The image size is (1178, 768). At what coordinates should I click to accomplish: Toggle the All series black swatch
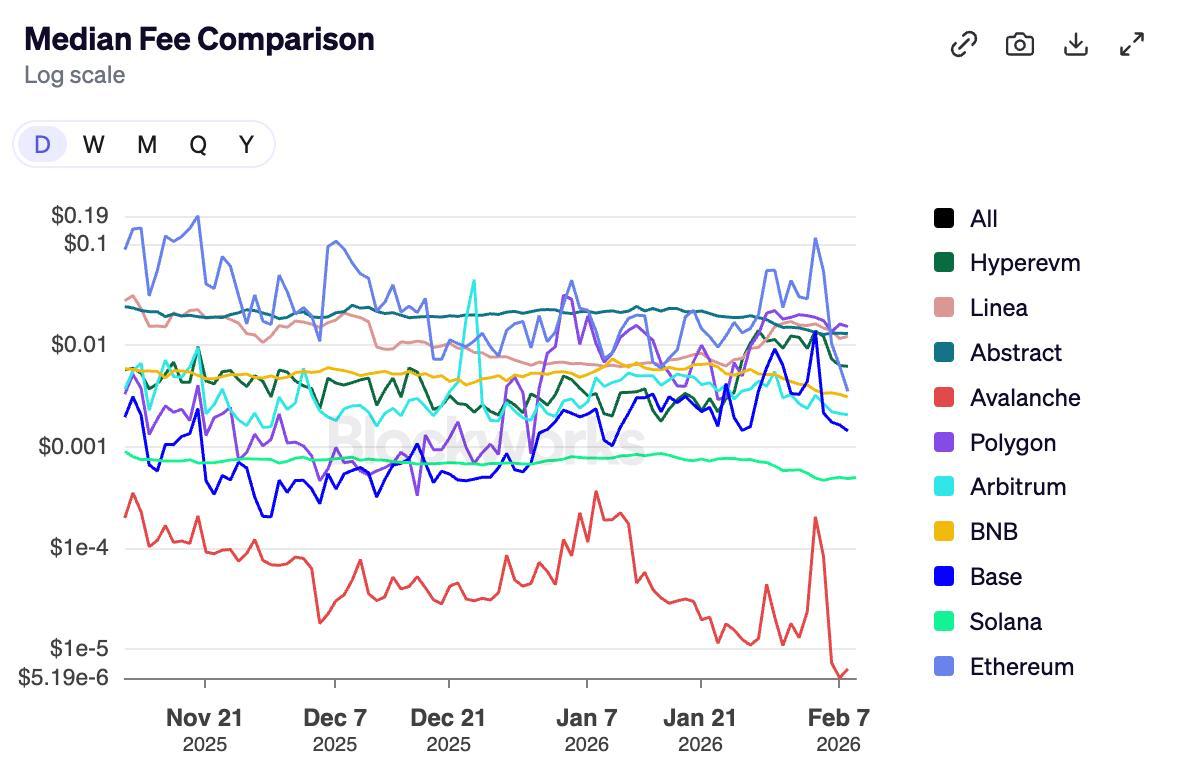944,218
